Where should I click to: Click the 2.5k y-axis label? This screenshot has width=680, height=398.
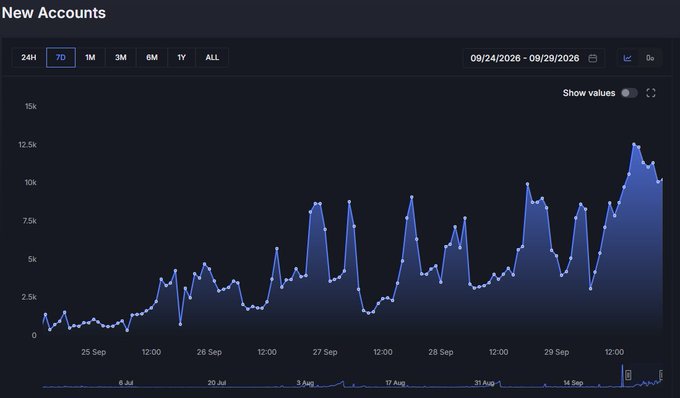29,297
